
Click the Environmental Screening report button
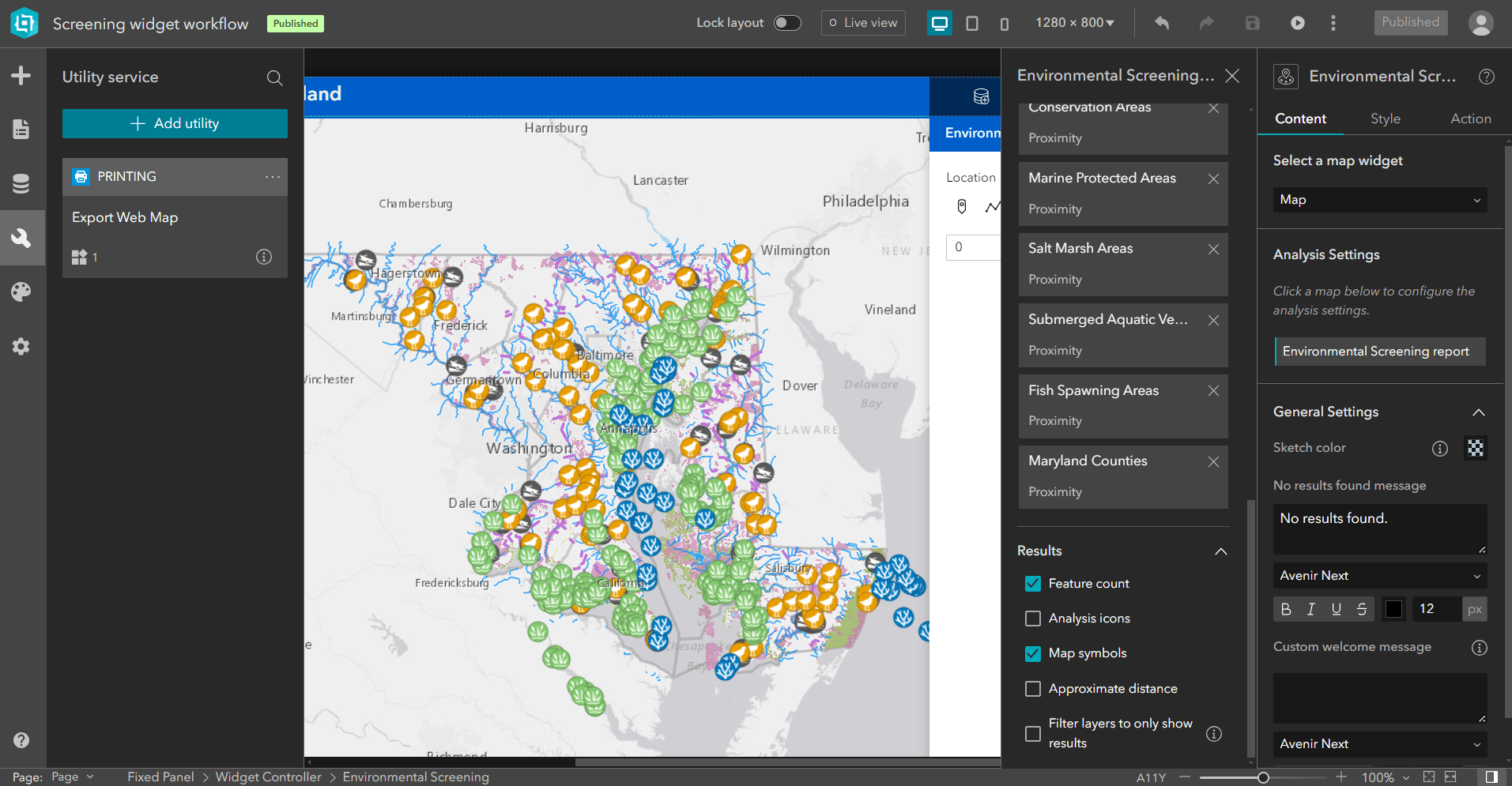(x=1379, y=352)
